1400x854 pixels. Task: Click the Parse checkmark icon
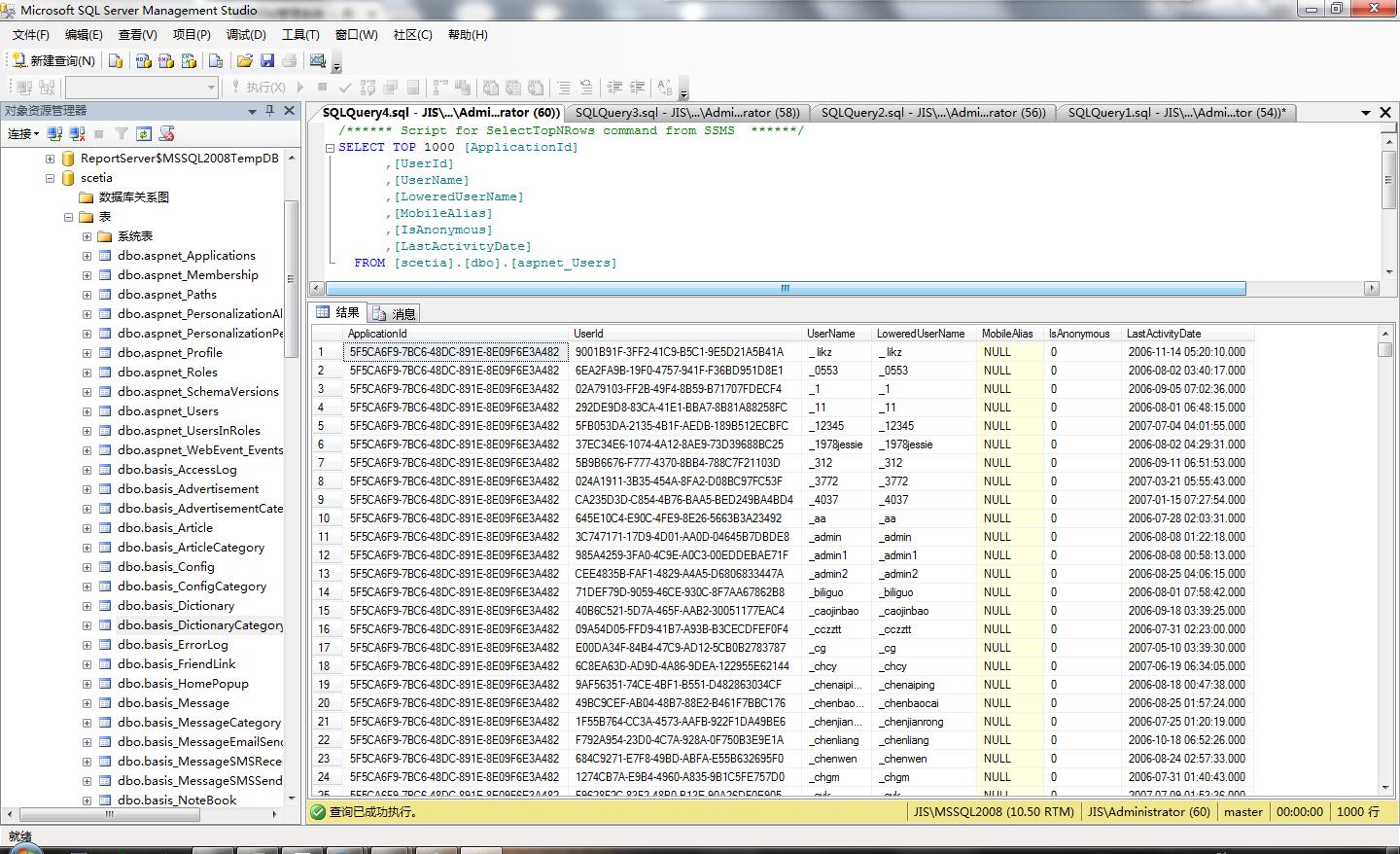(x=345, y=87)
